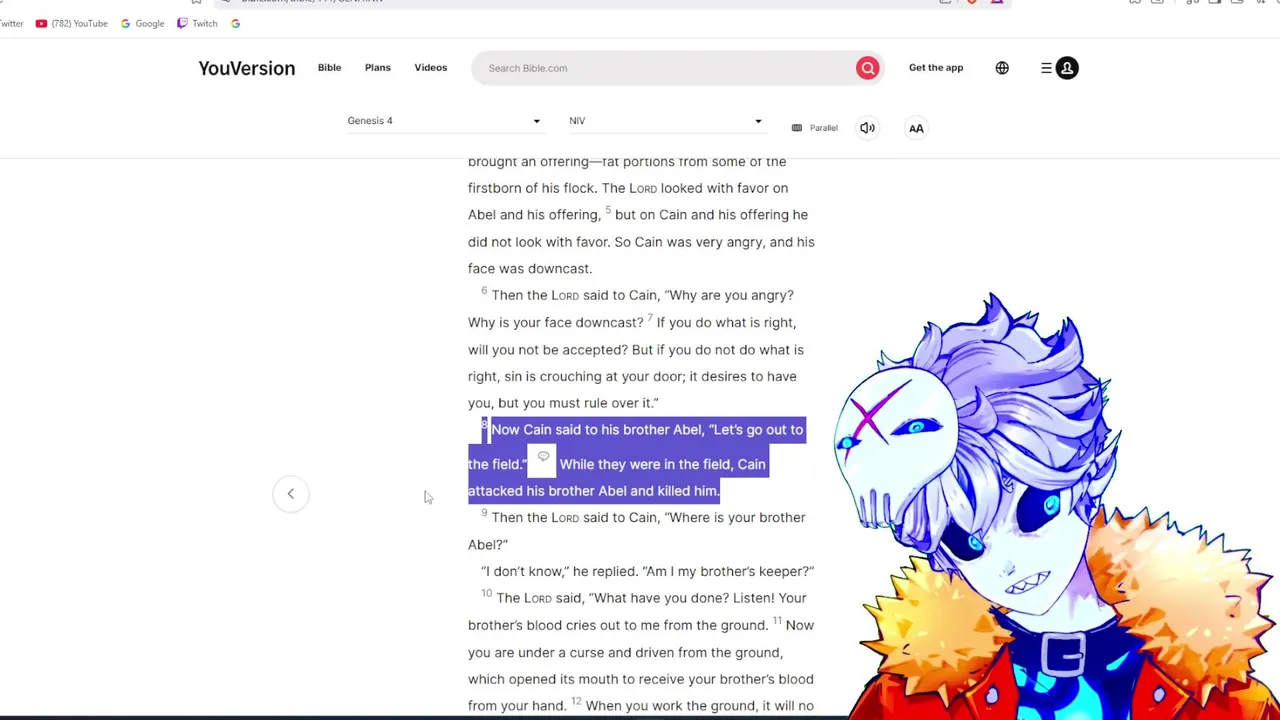1280x720 pixels.
Task: Open the AA font settings
Action: (916, 128)
